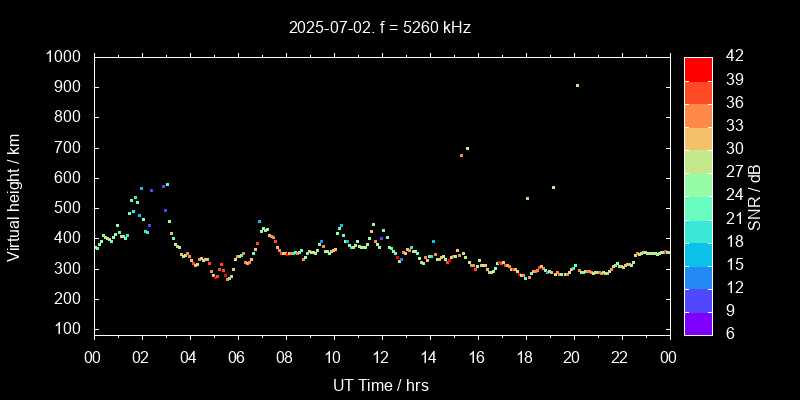The height and width of the screenshot is (400, 800).
Task: Select the isolated data point near 900 km
Action: pyautogui.click(x=577, y=86)
